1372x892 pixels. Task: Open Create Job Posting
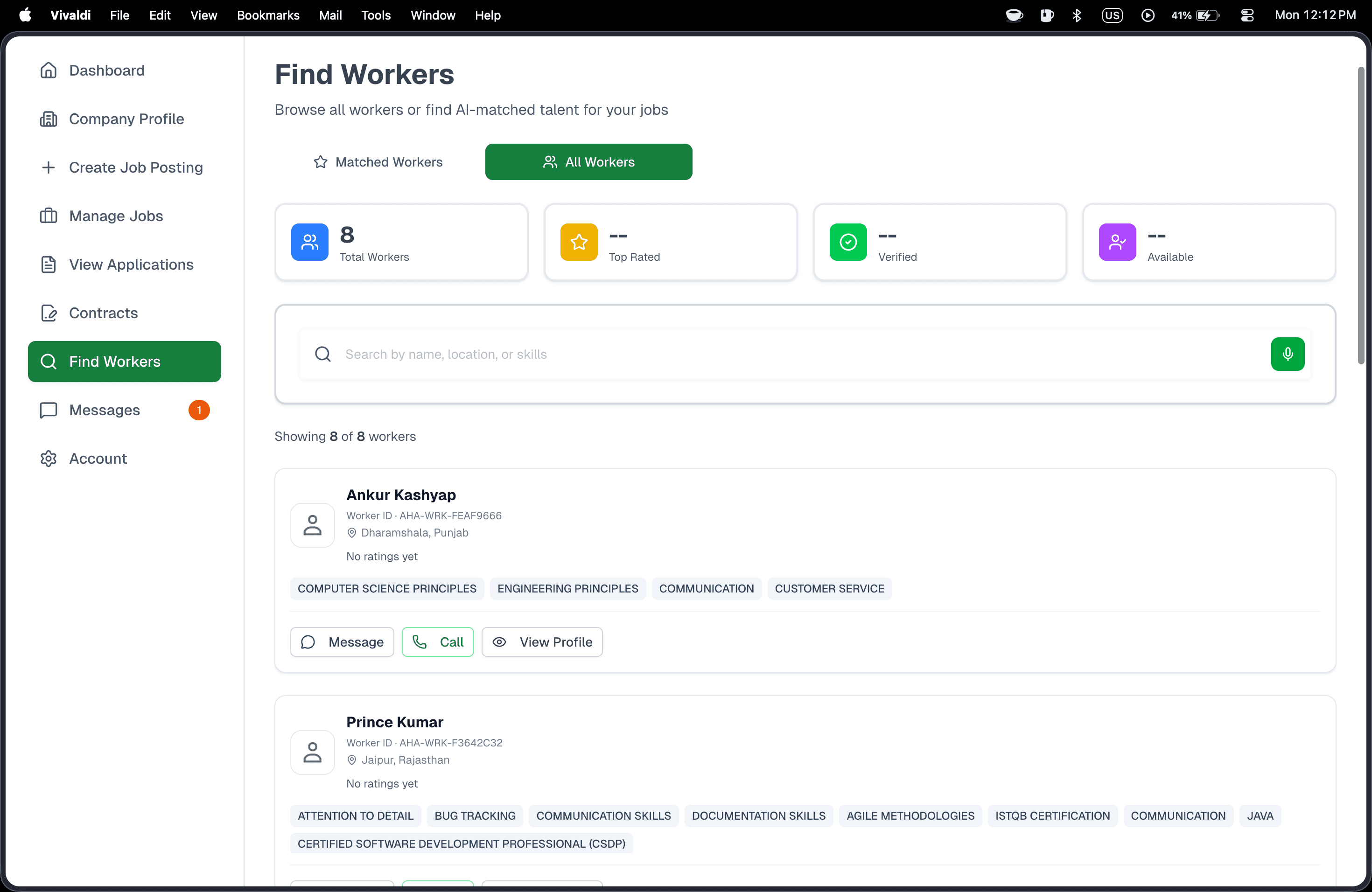coord(124,167)
